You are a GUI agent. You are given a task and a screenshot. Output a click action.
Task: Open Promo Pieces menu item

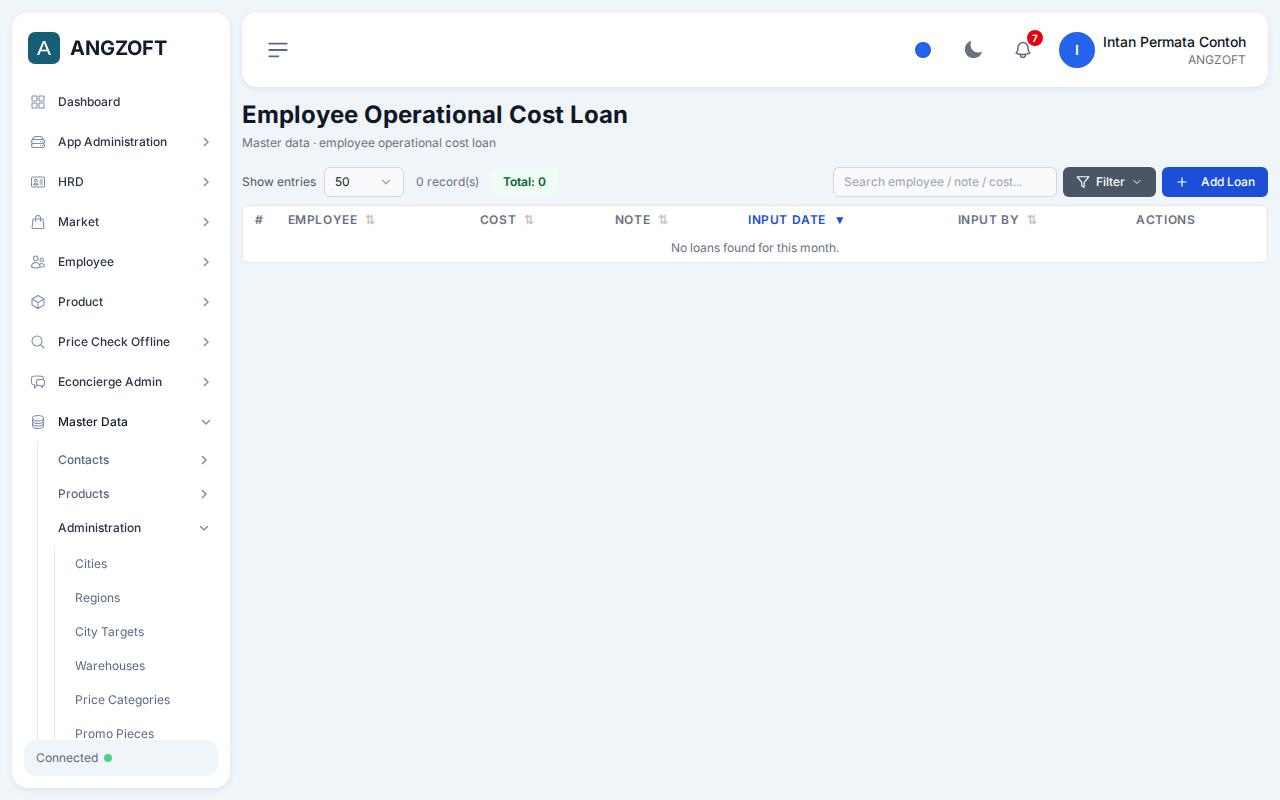pos(114,734)
